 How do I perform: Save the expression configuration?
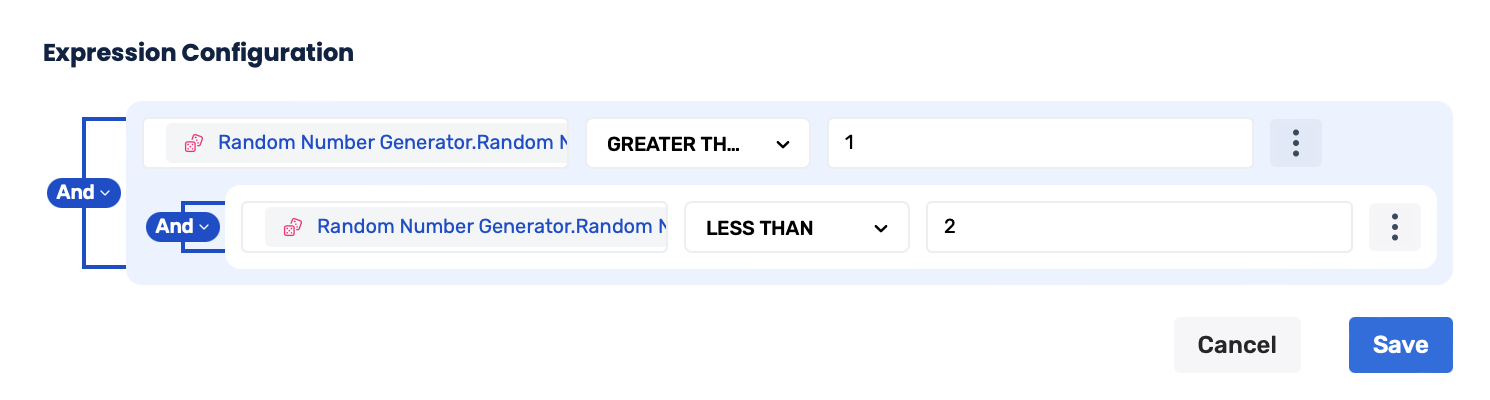pyautogui.click(x=1400, y=345)
